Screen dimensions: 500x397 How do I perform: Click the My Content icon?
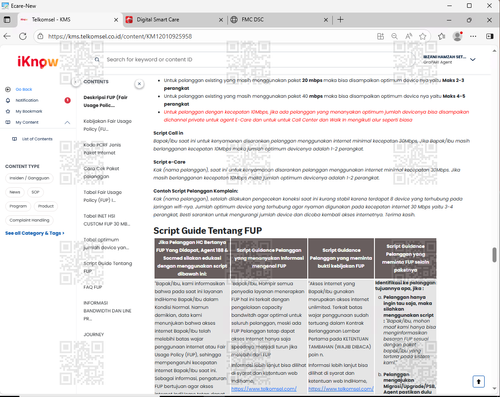pyautogui.click(x=8, y=122)
